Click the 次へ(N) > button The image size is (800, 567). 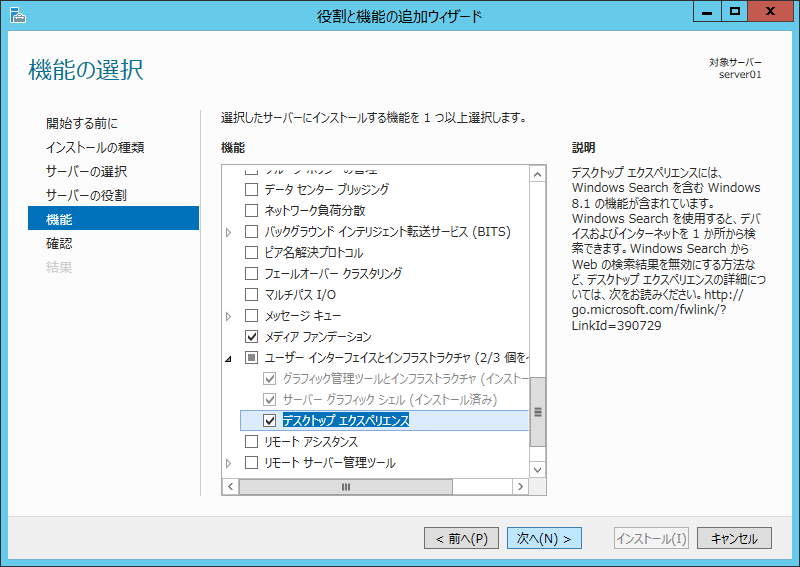click(x=544, y=538)
